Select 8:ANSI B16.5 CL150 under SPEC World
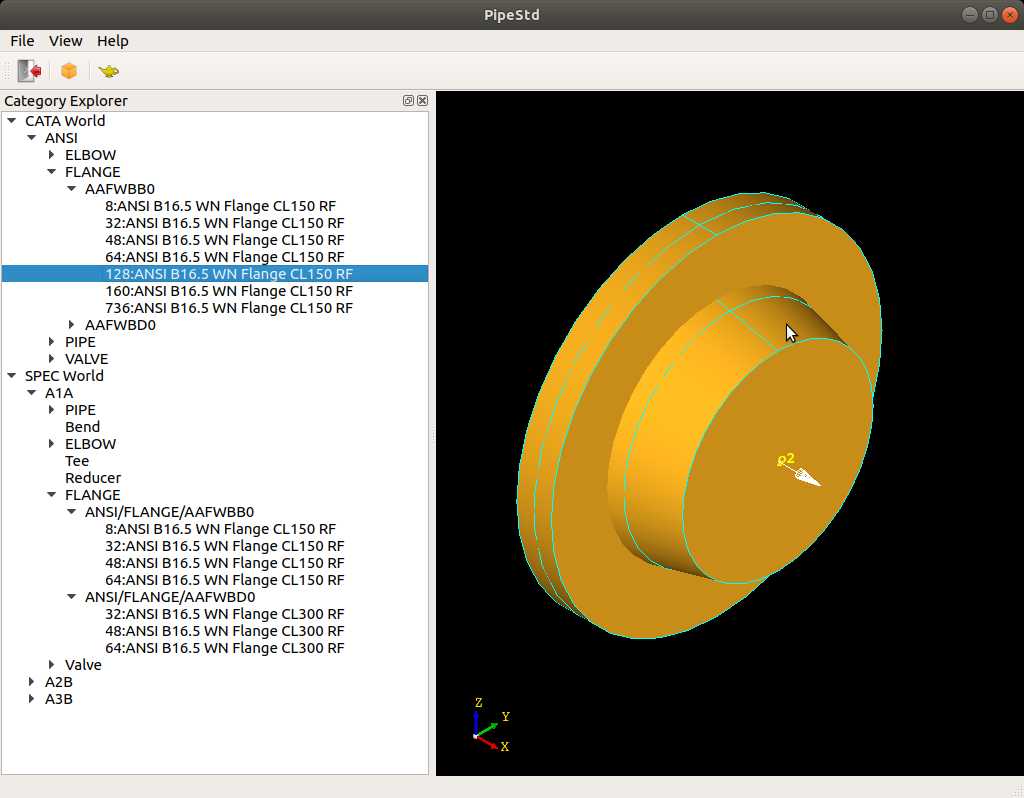This screenshot has height=798, width=1024. [x=220, y=528]
